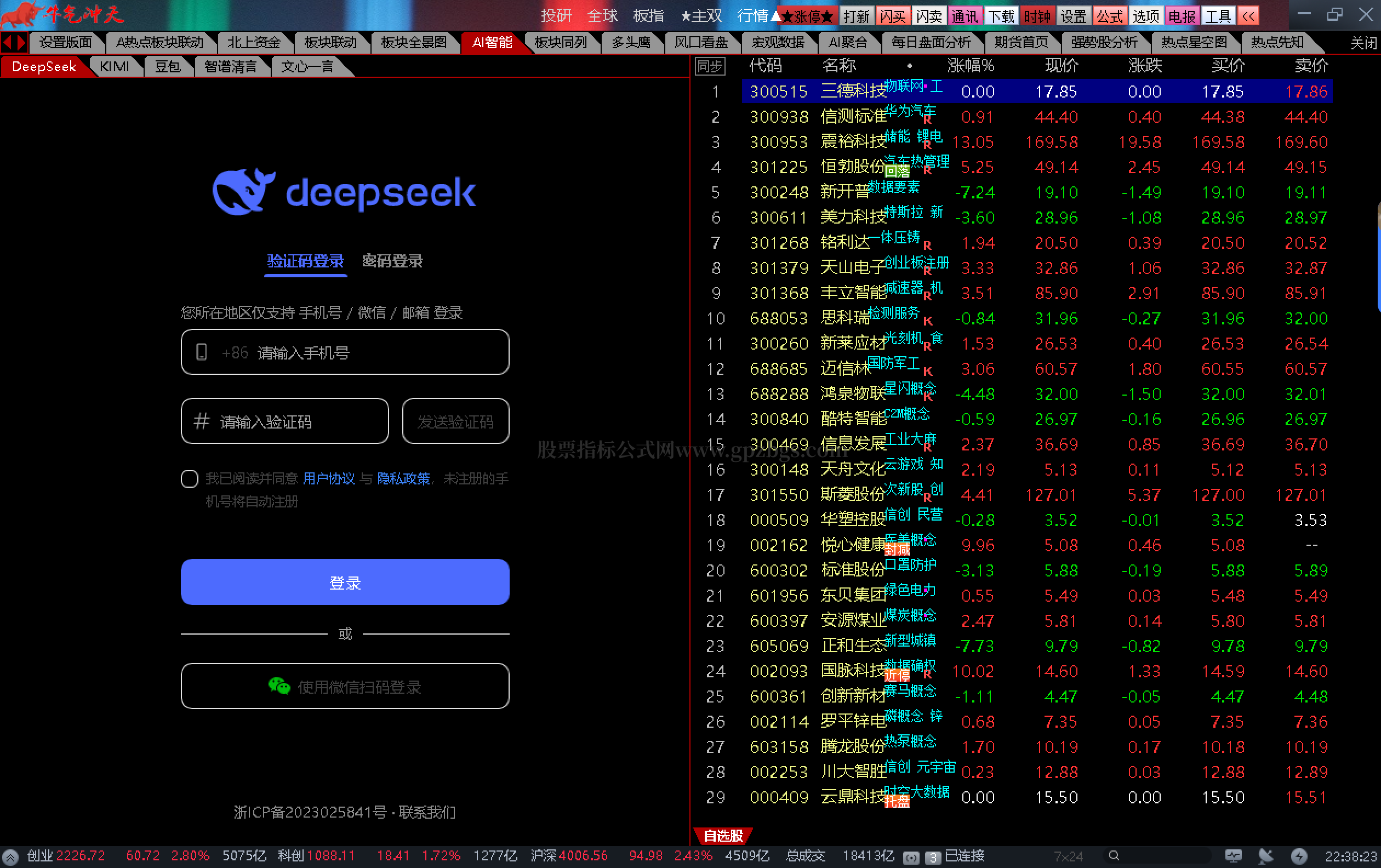The height and width of the screenshot is (868, 1381).
Task: Click the DeepSeek whale logo
Action: click(x=243, y=191)
